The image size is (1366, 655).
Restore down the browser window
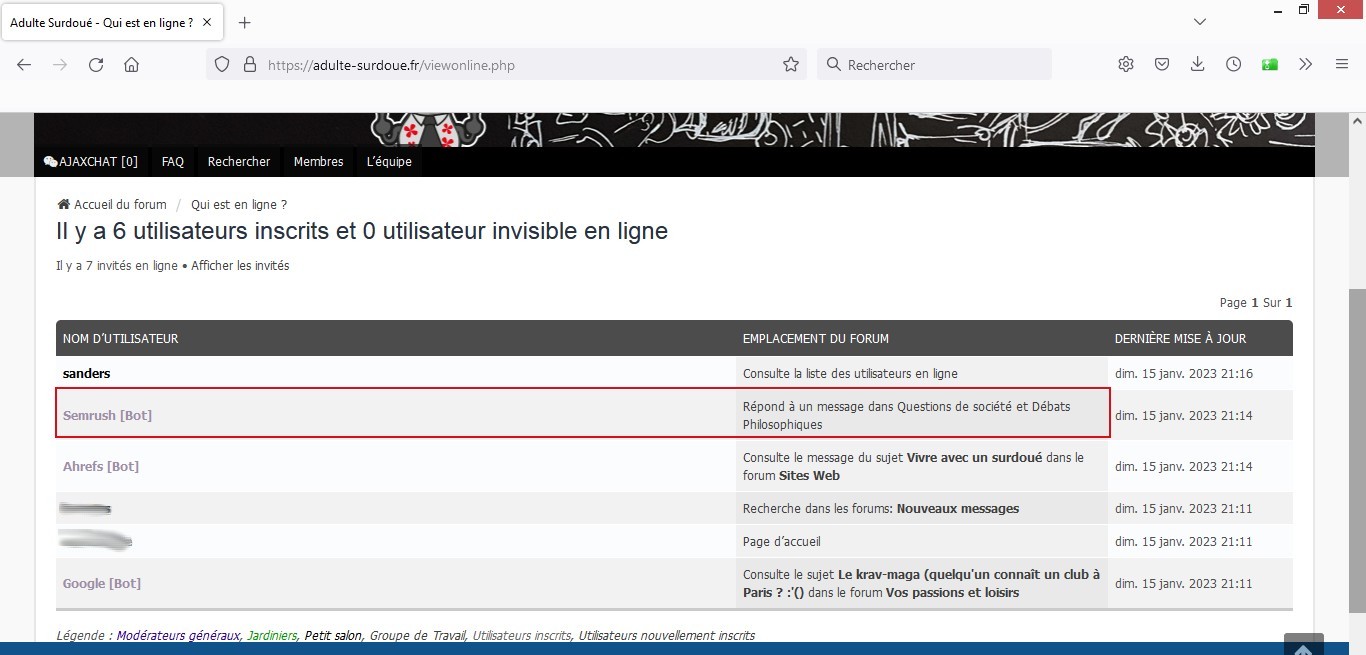click(1304, 9)
